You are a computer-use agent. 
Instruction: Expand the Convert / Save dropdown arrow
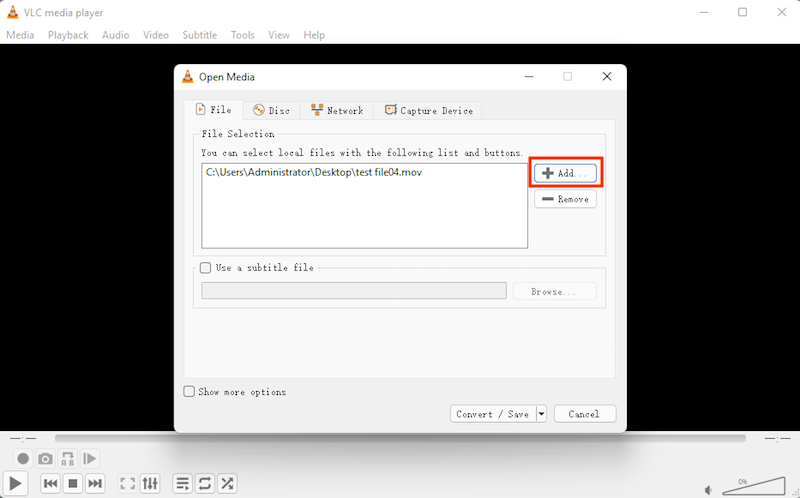(541, 414)
